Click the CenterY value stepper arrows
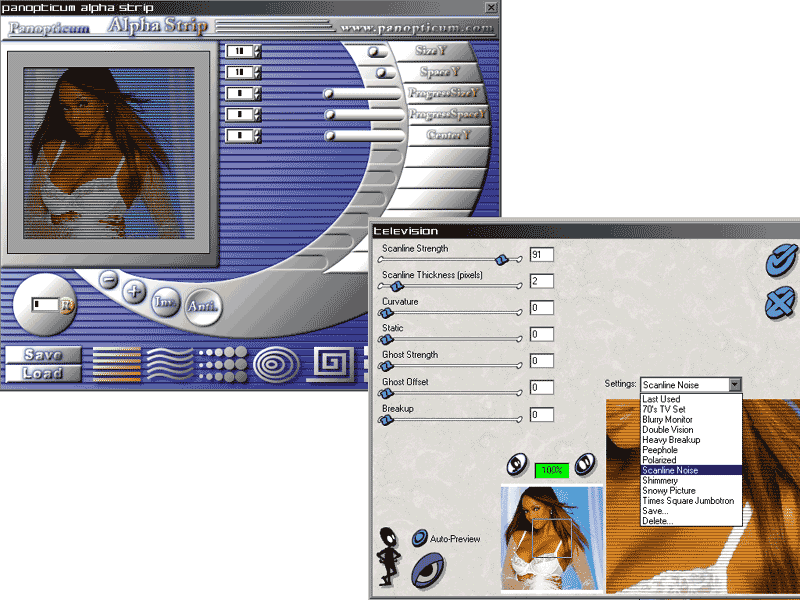The image size is (800, 600). (257, 136)
